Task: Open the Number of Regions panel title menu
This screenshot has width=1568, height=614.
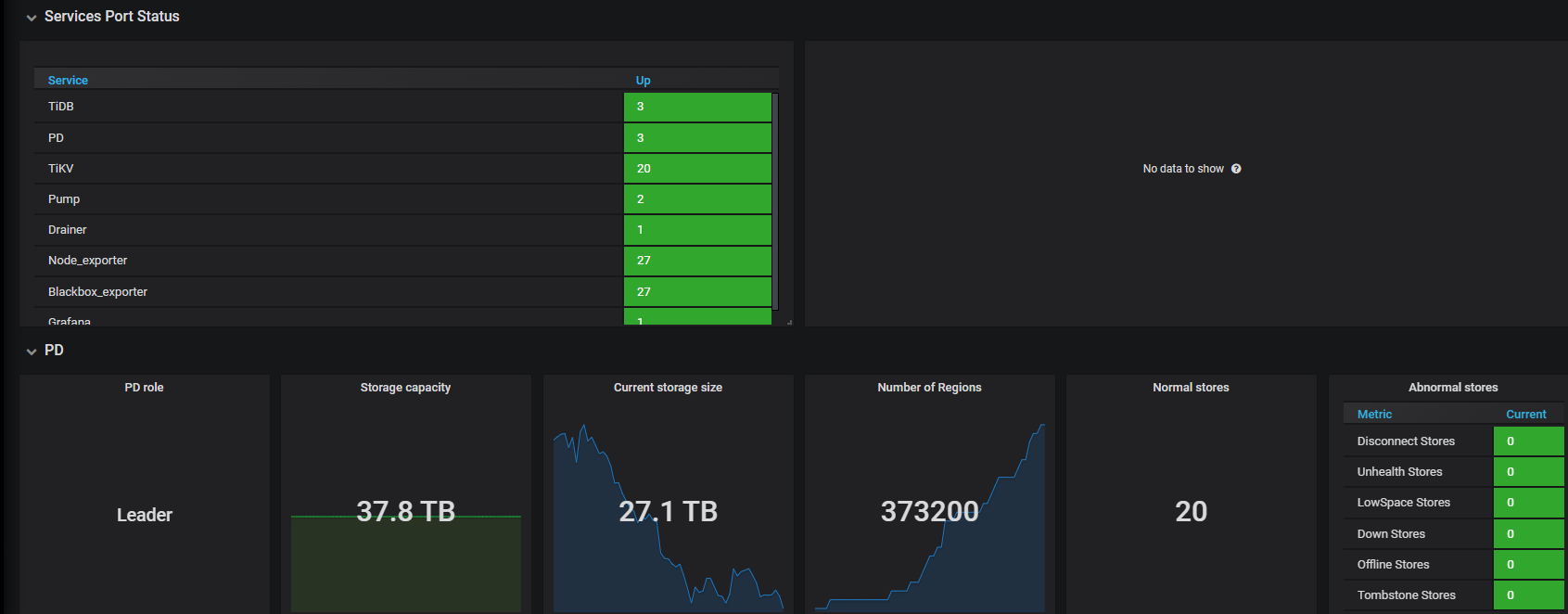Action: (x=929, y=388)
